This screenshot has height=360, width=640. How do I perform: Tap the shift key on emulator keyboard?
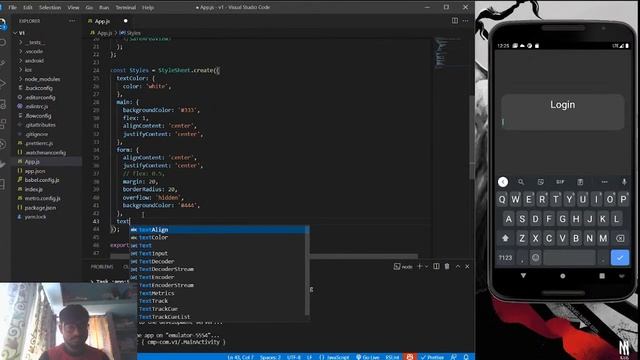(x=505, y=238)
